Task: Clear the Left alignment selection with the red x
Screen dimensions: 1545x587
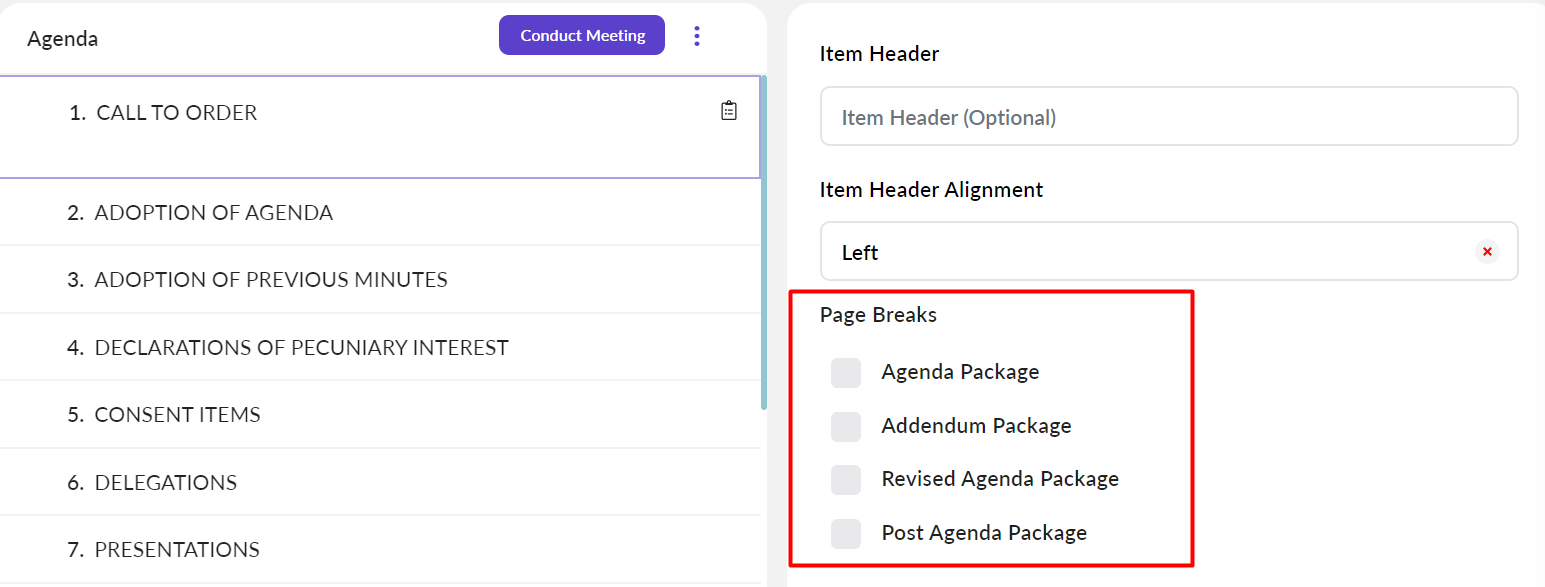Action: pos(1487,252)
